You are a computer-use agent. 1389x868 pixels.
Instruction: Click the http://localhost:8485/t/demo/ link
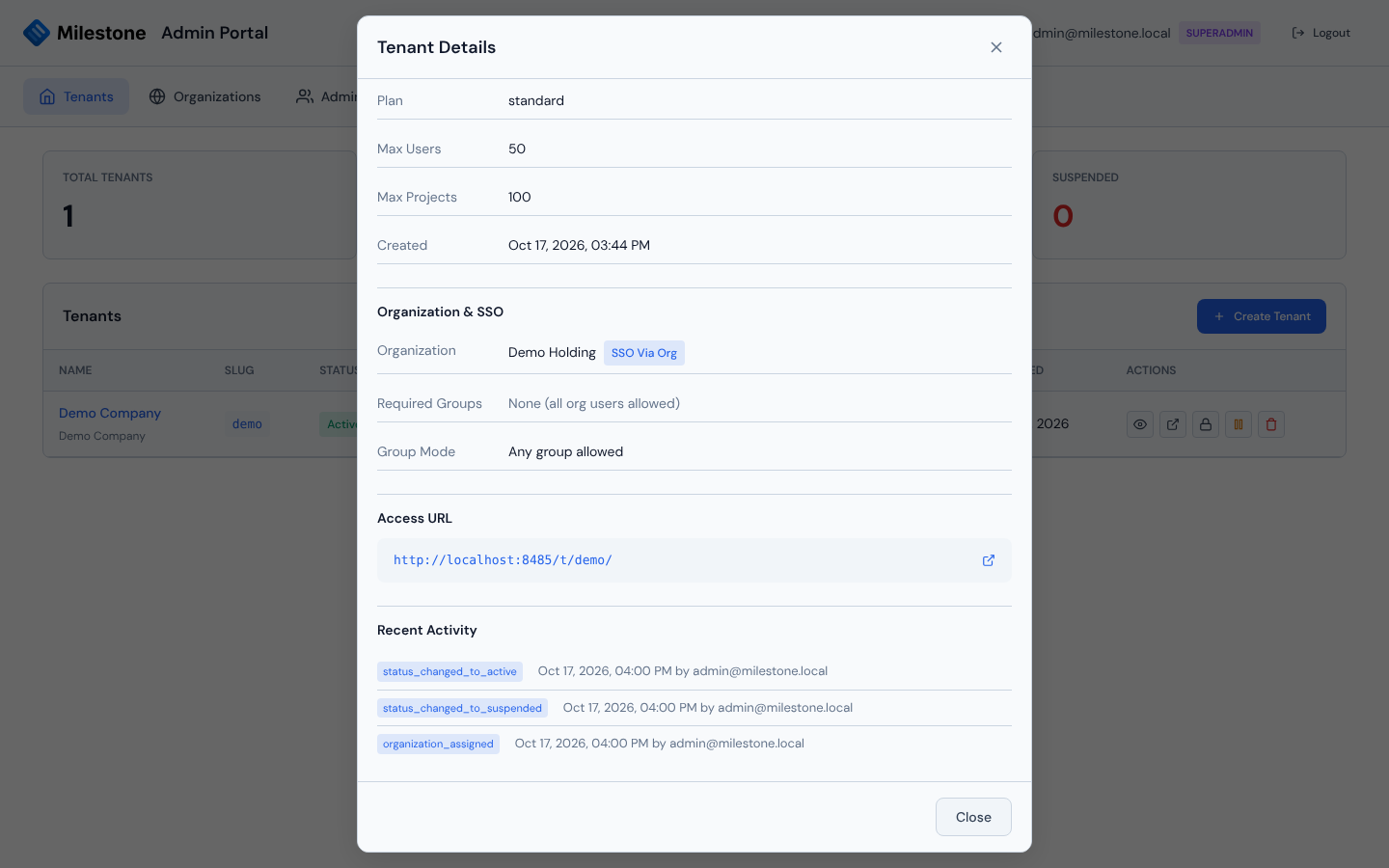pyautogui.click(x=503, y=560)
